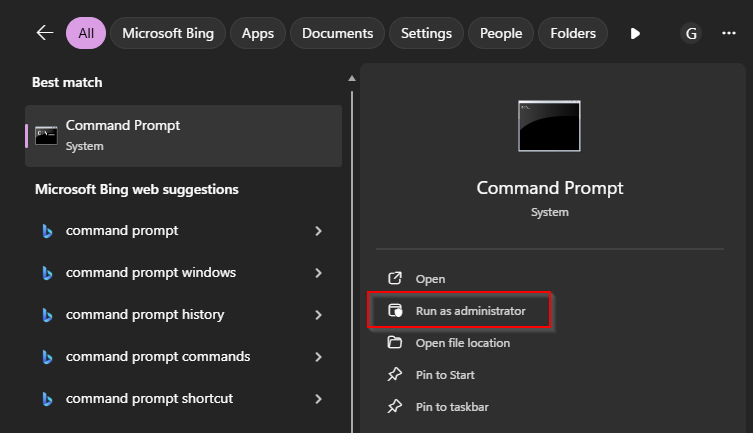Click the Bing icon next to 'command prompt'
This screenshot has width=753, height=433.
click(x=47, y=231)
